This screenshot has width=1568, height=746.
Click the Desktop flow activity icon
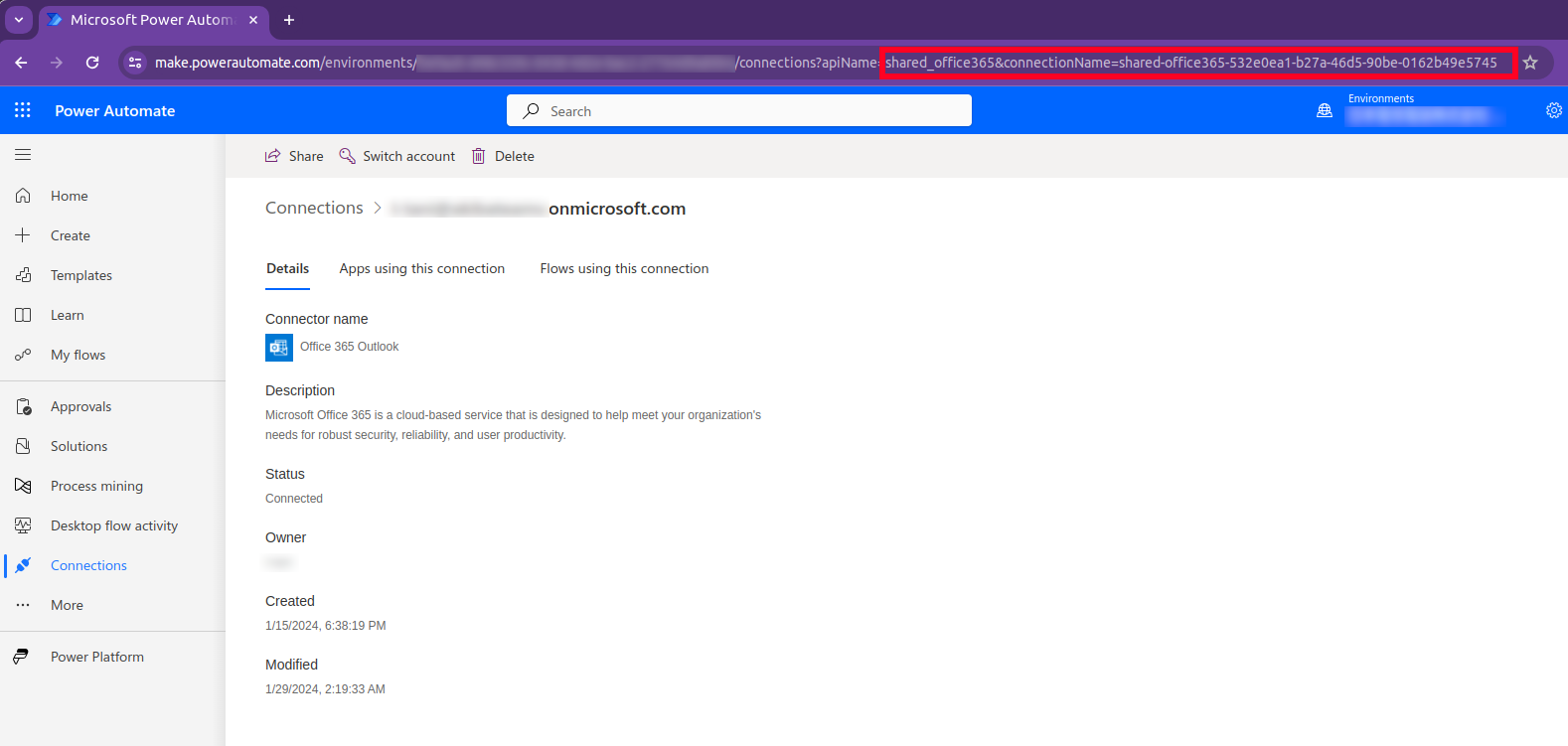point(23,525)
